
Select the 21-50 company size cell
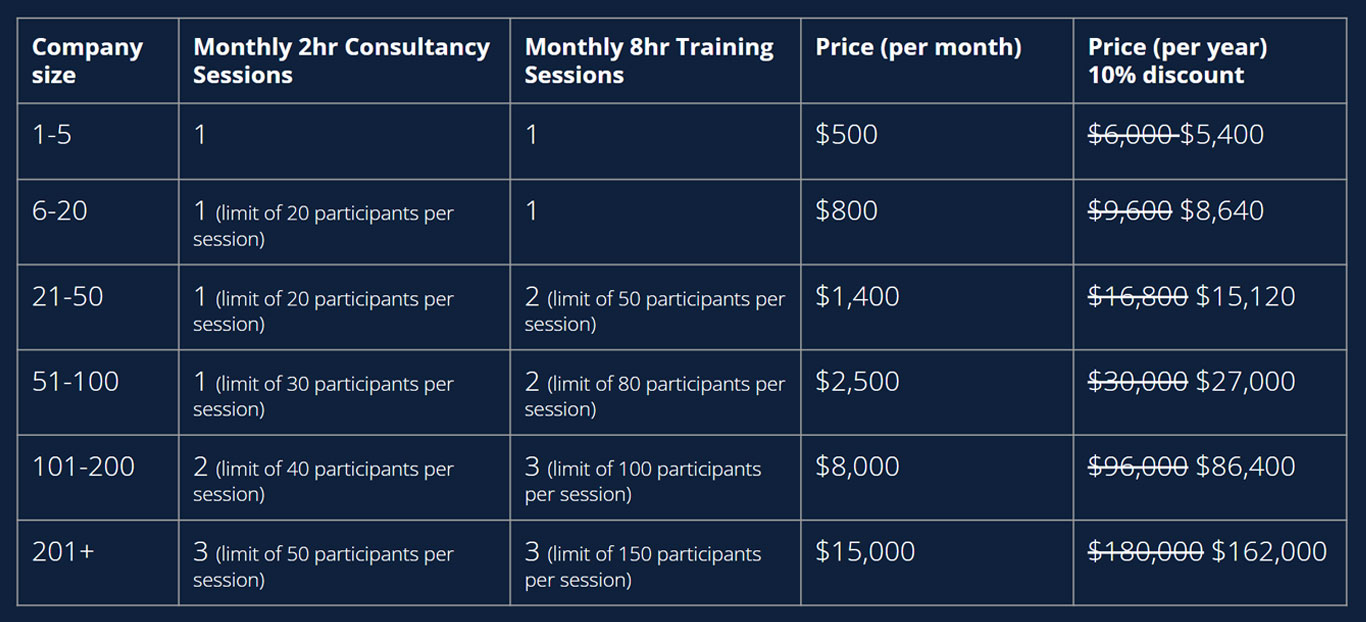coord(67,297)
